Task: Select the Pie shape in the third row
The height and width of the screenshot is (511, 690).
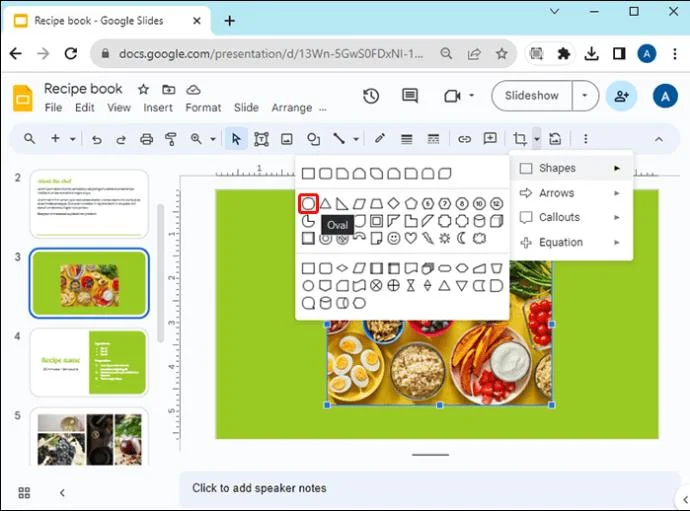Action: 308,221
